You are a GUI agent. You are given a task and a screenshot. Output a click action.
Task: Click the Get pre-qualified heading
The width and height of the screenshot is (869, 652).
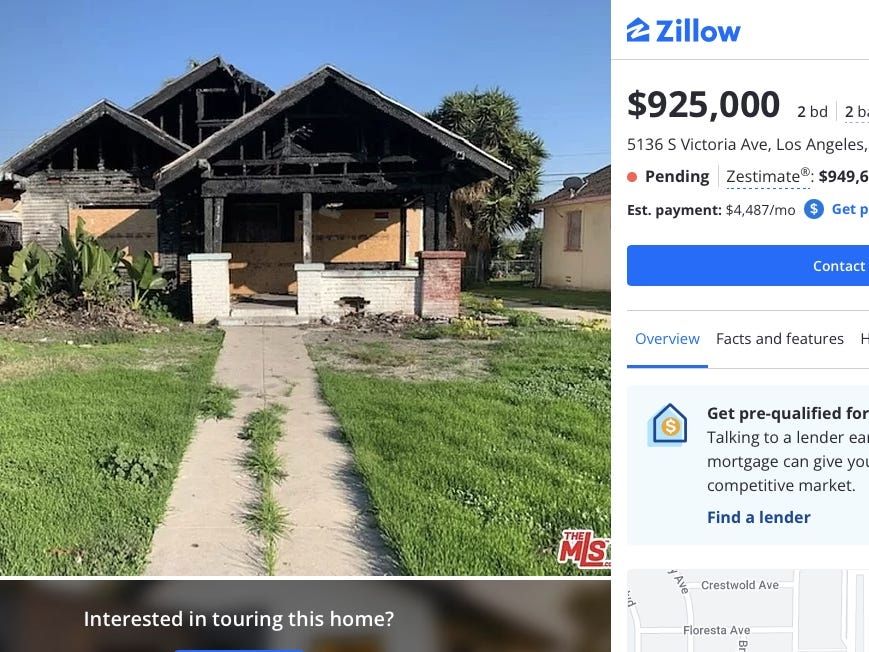click(788, 414)
